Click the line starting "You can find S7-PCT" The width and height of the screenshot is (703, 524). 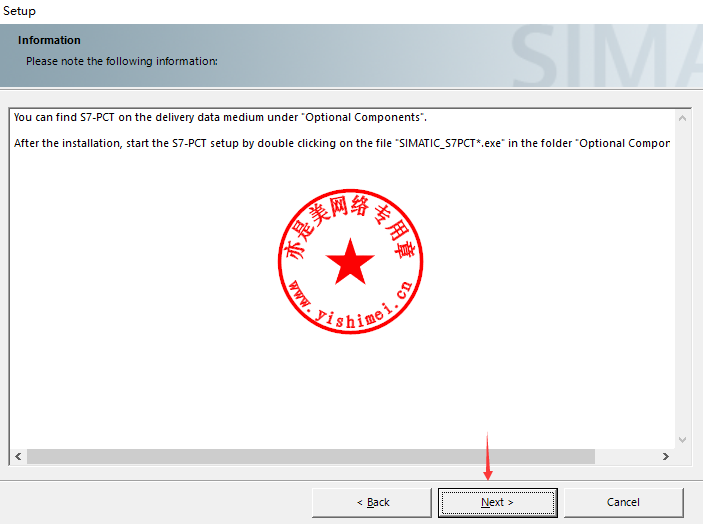(220, 117)
